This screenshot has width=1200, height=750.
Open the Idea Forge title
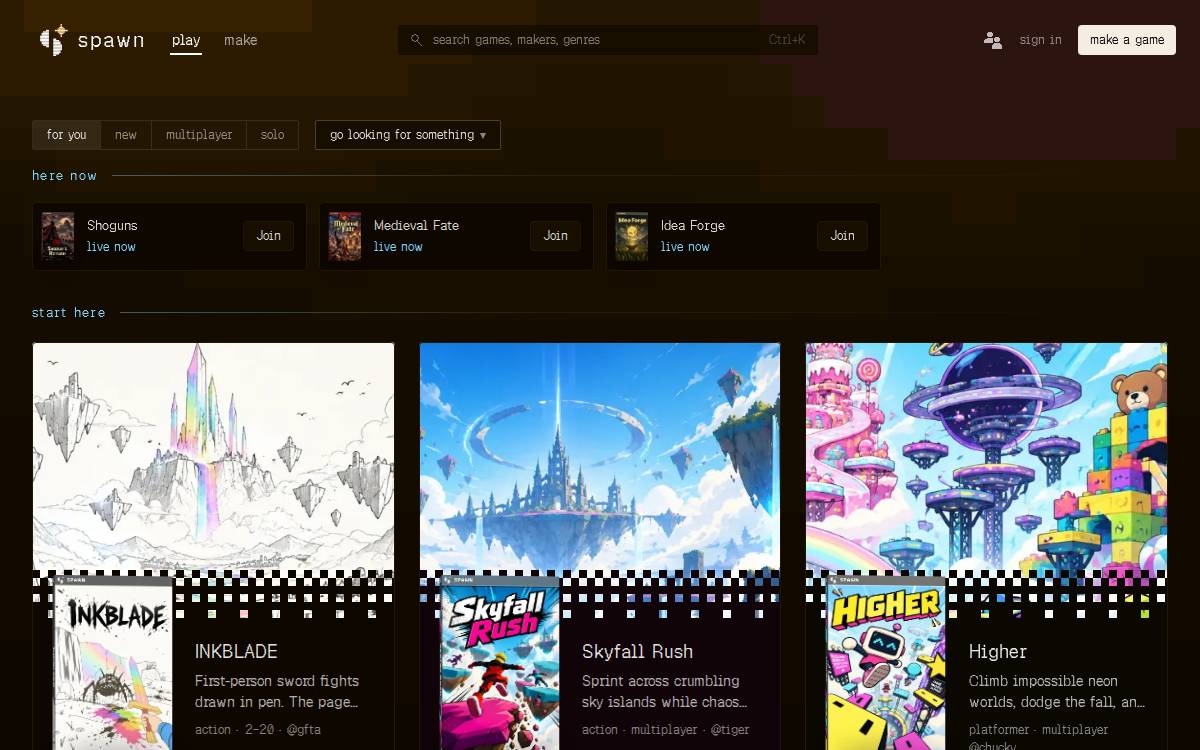tap(693, 226)
